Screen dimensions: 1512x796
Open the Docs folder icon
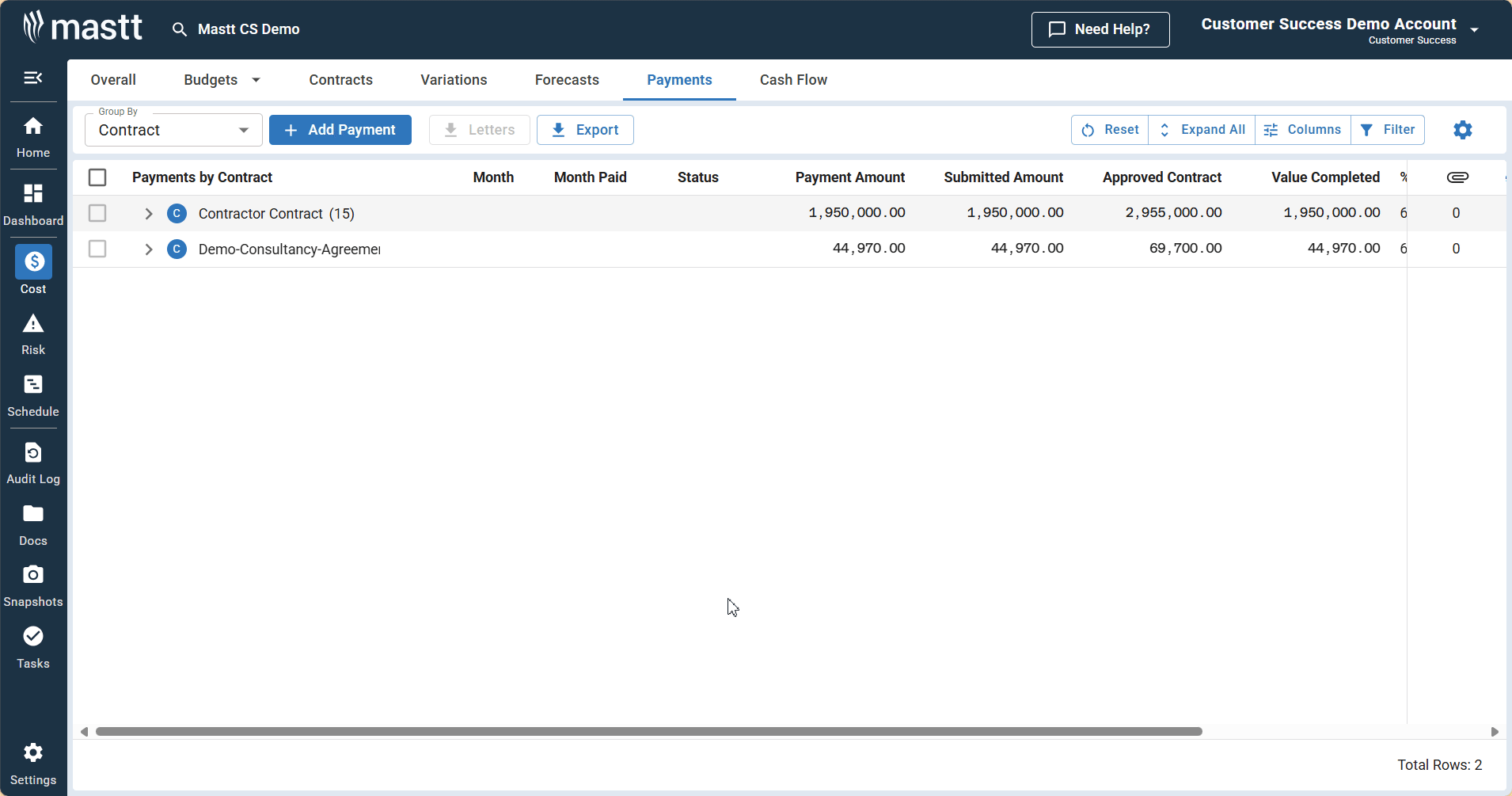click(33, 514)
